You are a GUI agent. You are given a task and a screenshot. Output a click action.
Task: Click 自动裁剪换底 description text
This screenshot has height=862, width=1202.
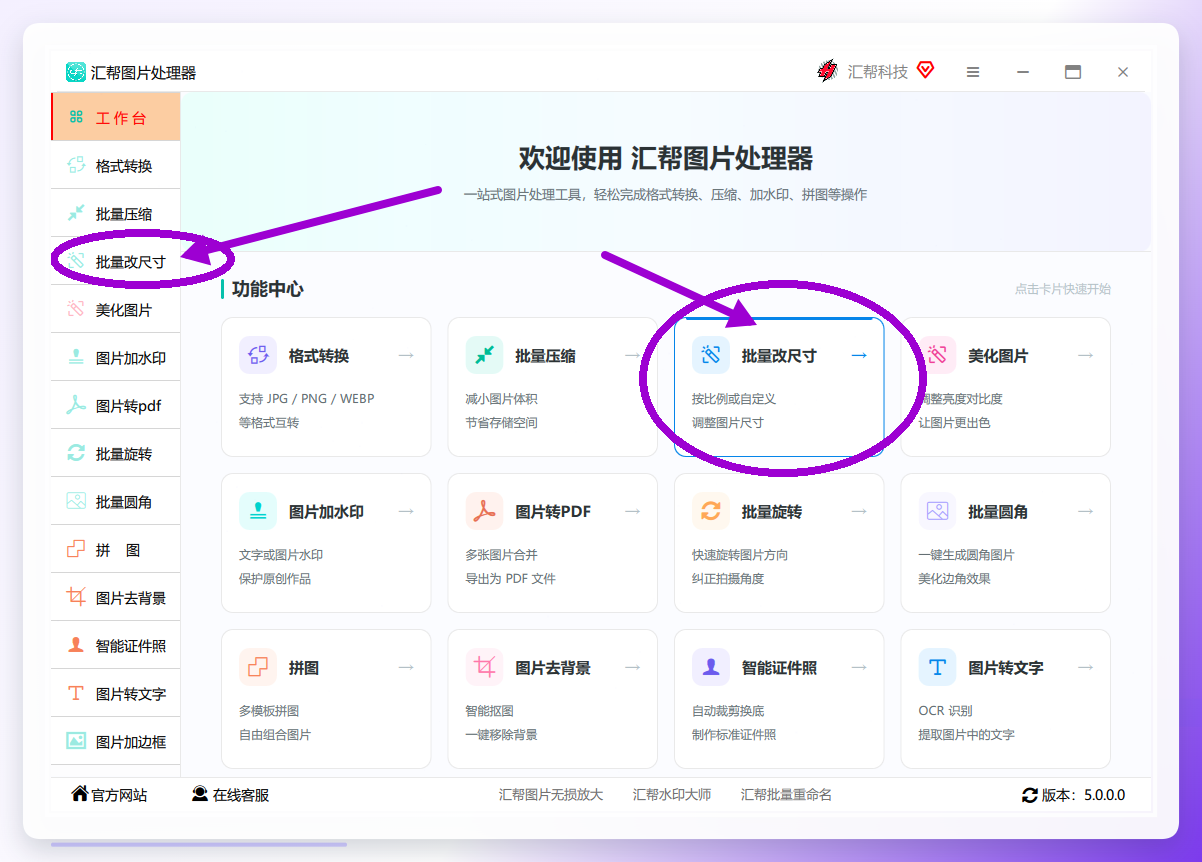(728, 710)
